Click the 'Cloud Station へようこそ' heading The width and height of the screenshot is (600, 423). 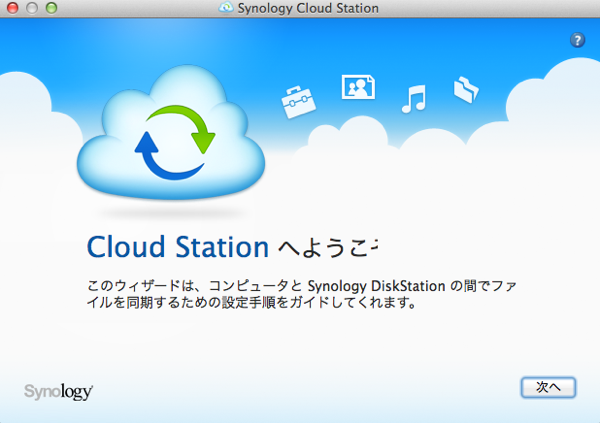(x=232, y=247)
